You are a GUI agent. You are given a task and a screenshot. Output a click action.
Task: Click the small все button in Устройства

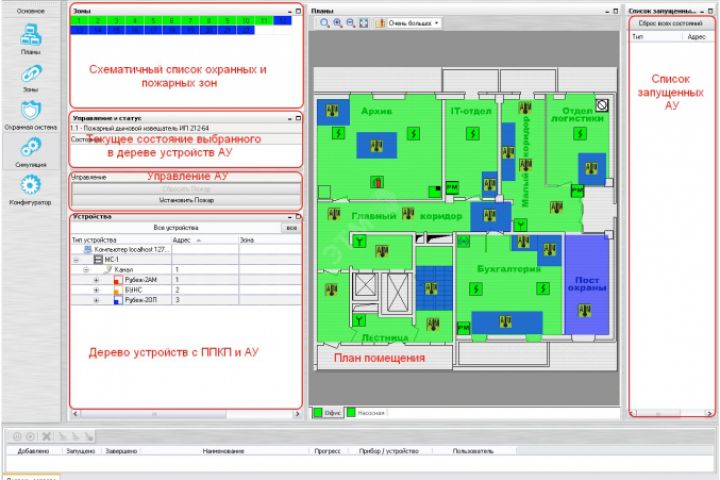[x=292, y=228]
